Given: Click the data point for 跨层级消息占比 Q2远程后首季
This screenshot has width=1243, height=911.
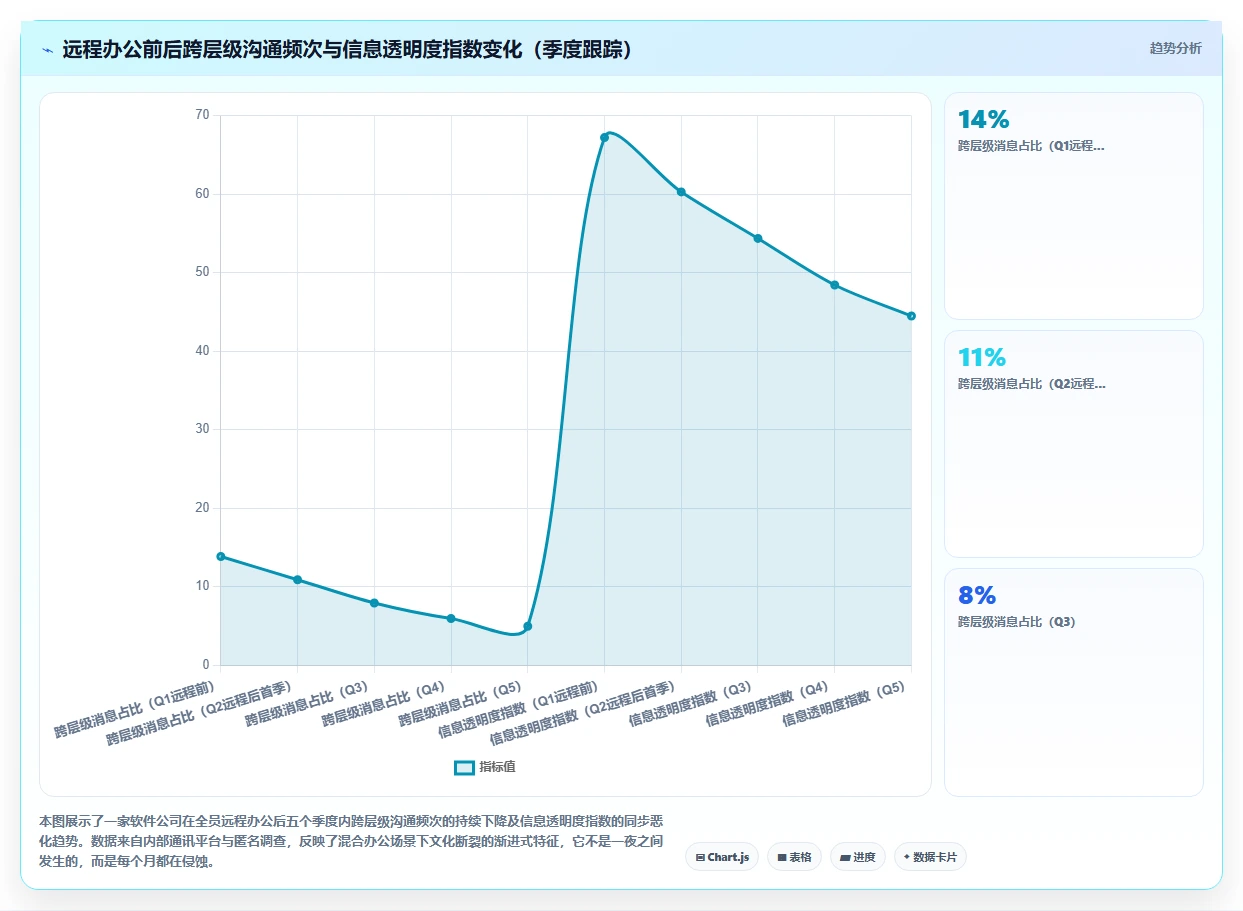Looking at the screenshot, I should 297,580.
